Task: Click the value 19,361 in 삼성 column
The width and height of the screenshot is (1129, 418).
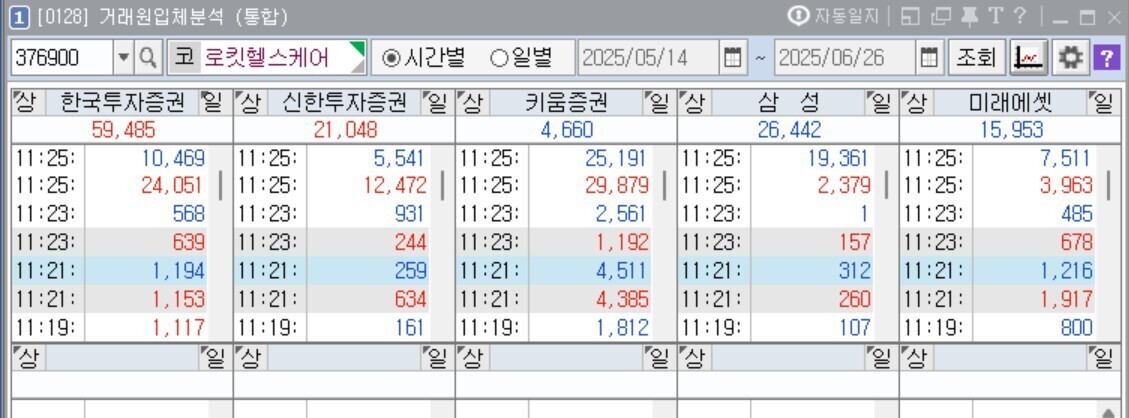Action: pos(839,158)
